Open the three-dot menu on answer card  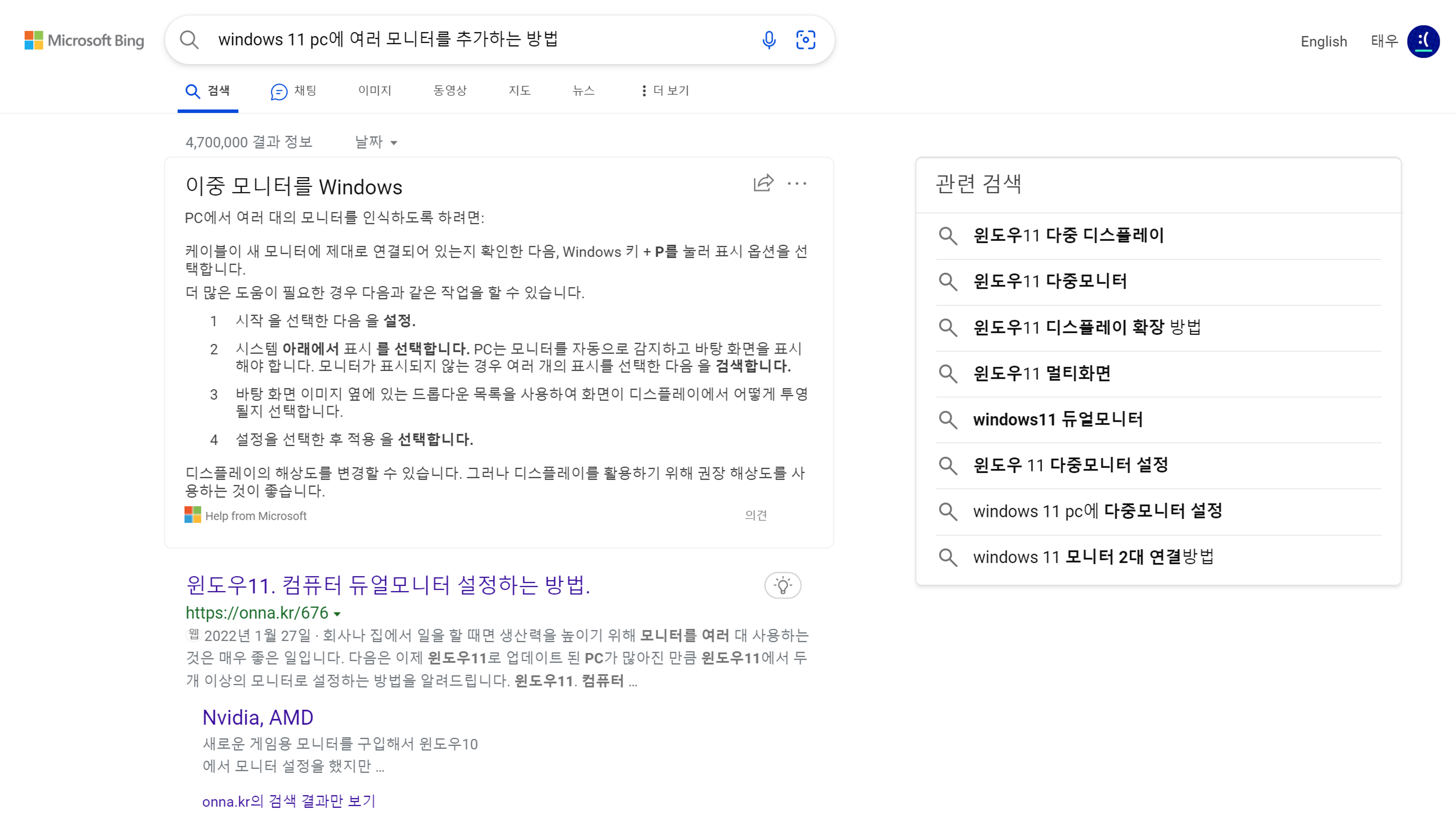797,183
